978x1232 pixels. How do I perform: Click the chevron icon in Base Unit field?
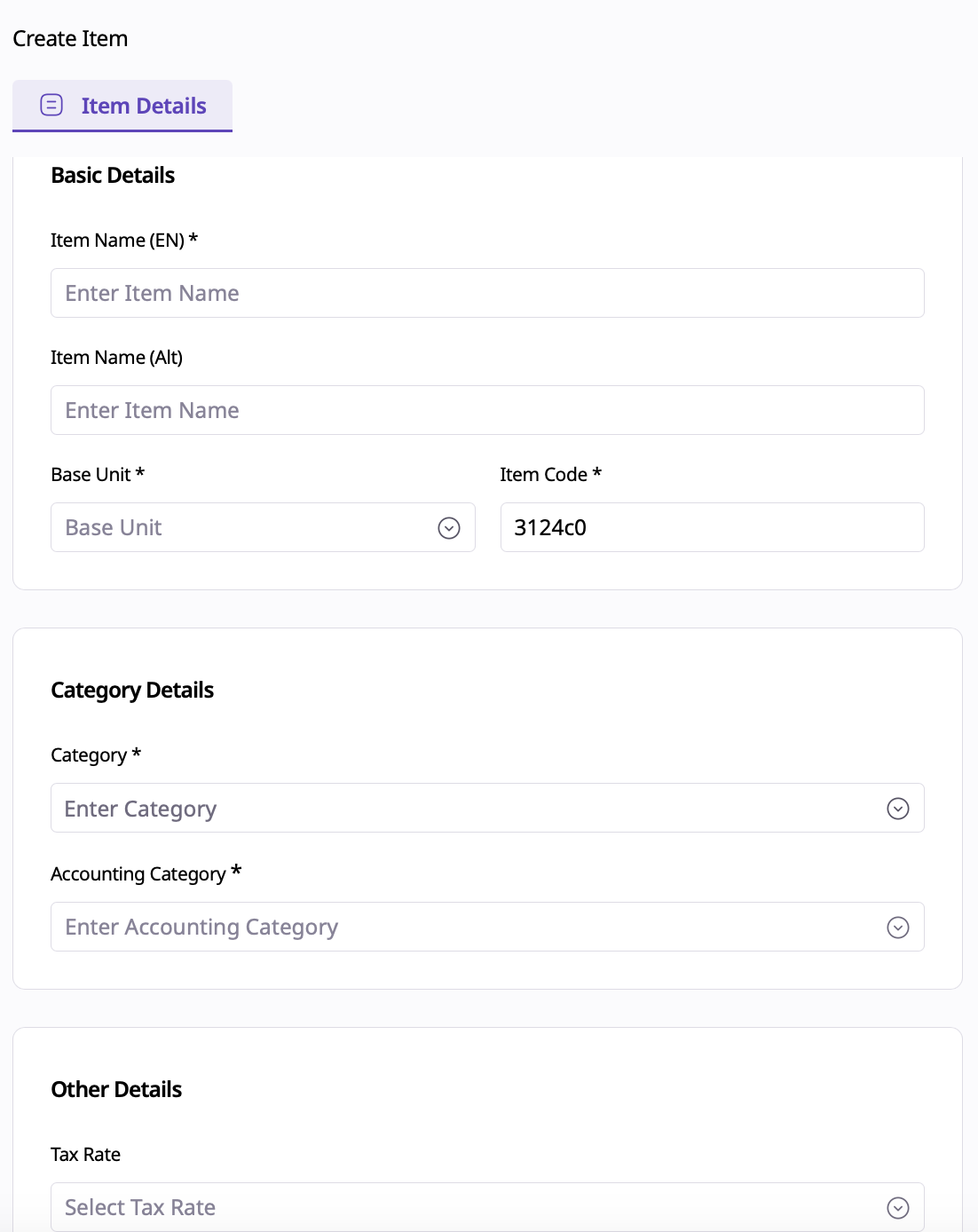[x=449, y=528]
